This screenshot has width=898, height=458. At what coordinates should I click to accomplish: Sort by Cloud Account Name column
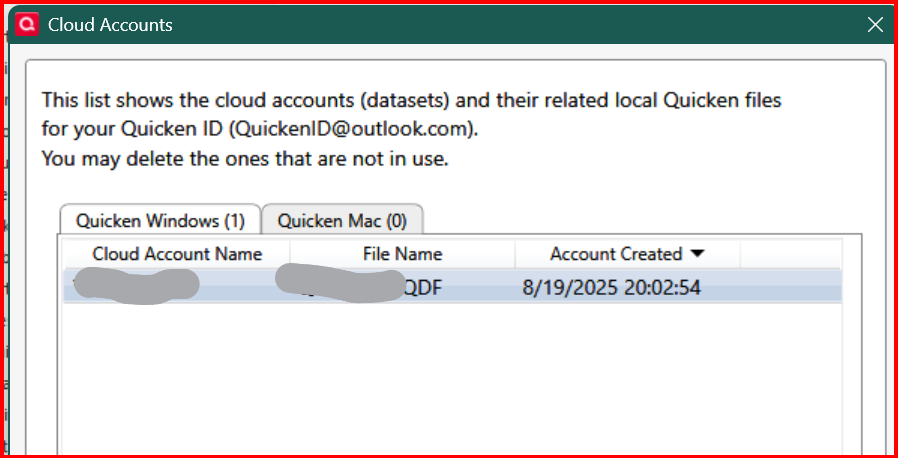tap(177, 254)
